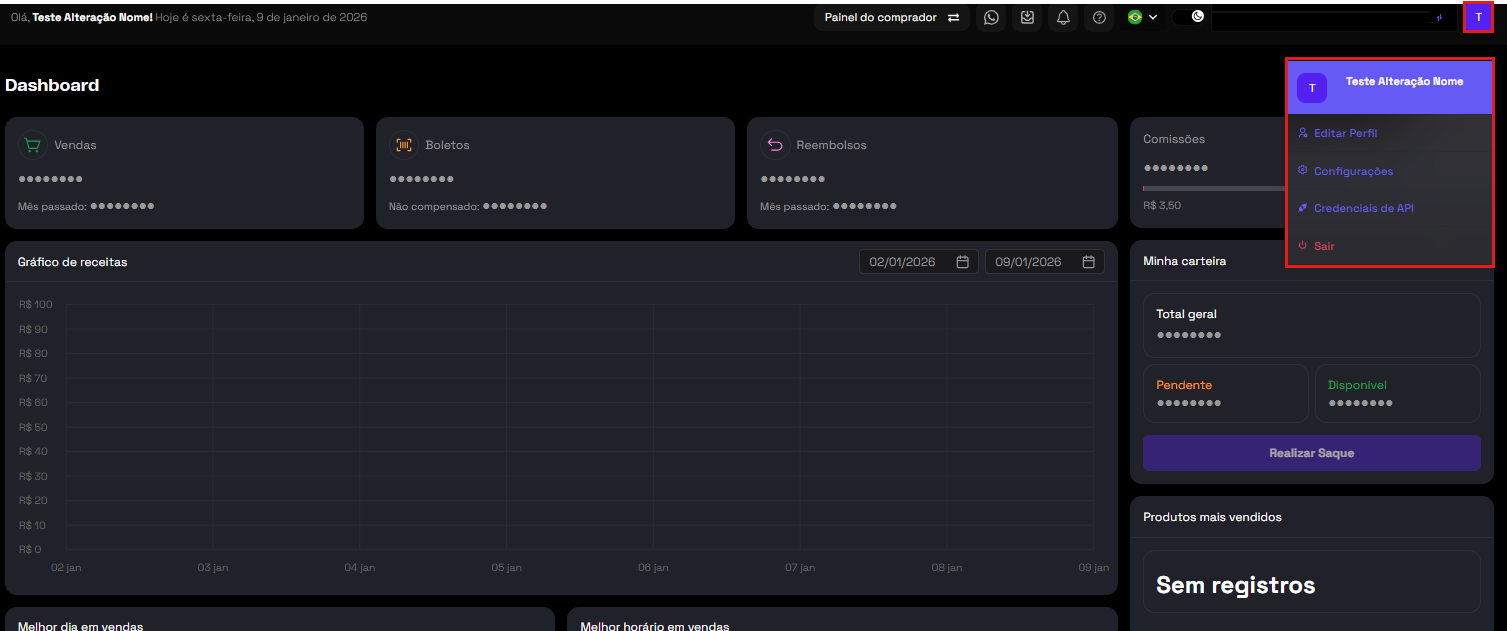Click the download inbox icon in header

tap(1027, 17)
